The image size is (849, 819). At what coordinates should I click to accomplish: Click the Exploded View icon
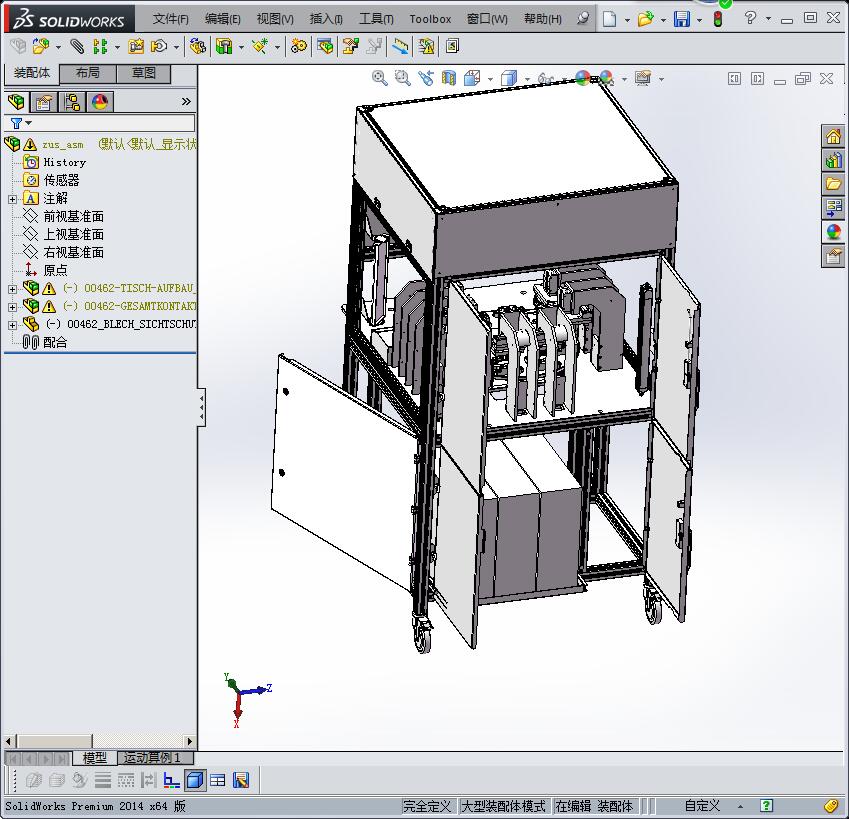[x=350, y=47]
